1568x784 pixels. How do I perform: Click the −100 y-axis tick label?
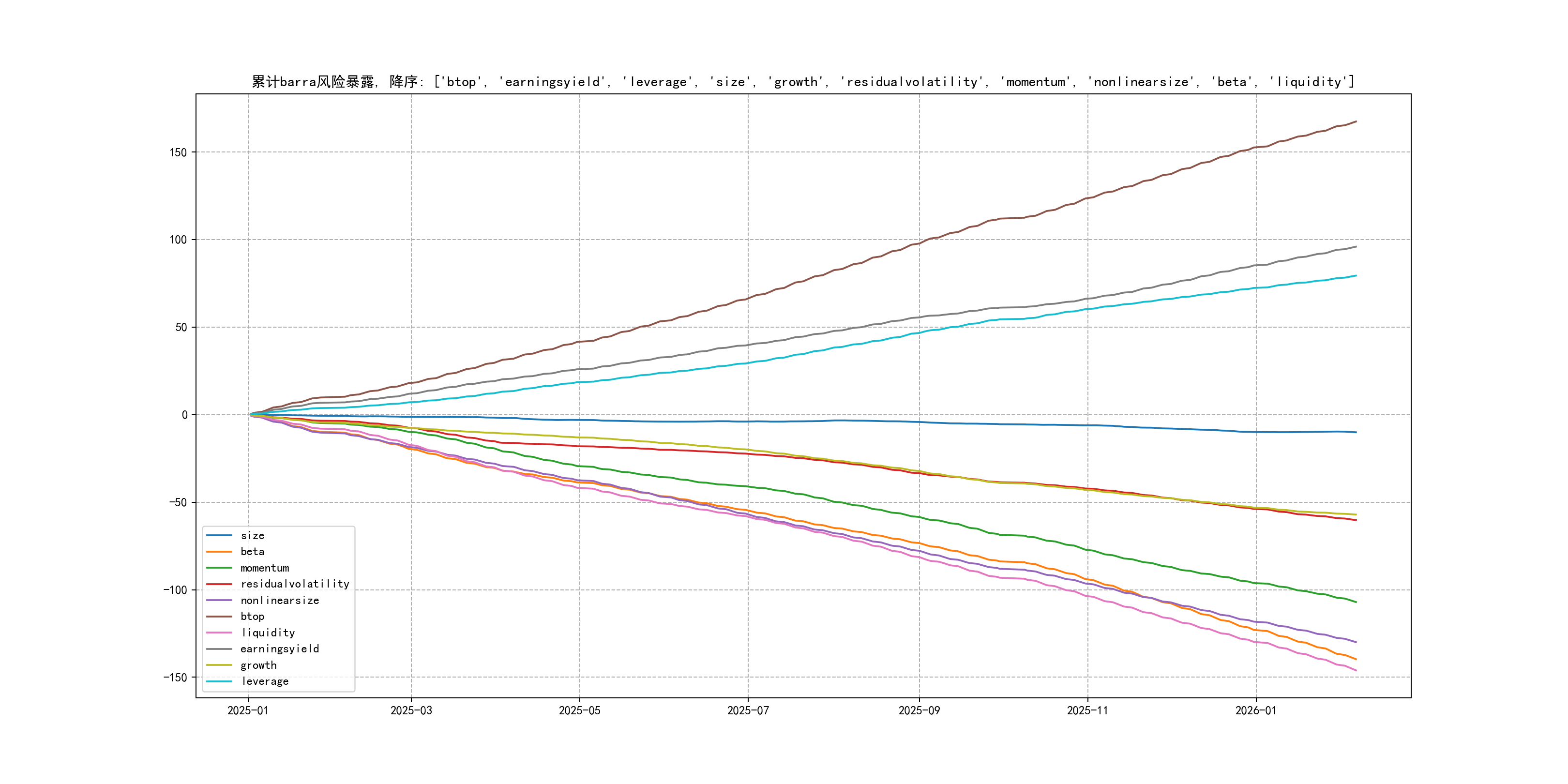tap(175, 590)
